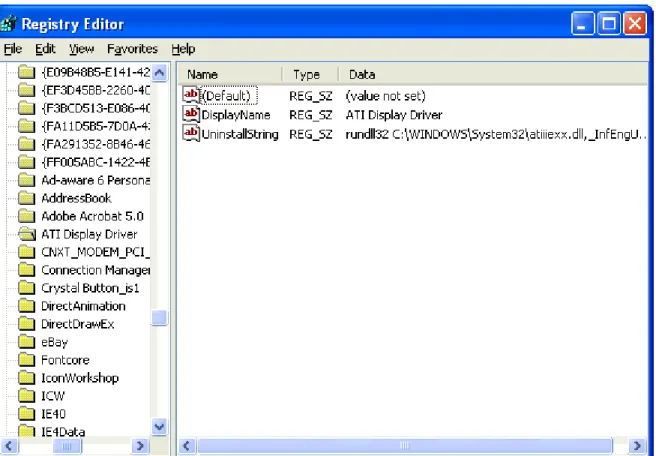Open the Edit menu
The image size is (656, 456).
point(45,49)
